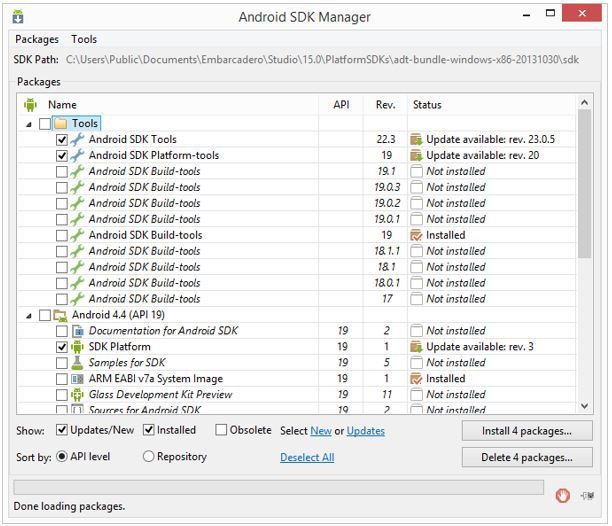
Task: Click the loading progress bar
Action: coord(278,487)
